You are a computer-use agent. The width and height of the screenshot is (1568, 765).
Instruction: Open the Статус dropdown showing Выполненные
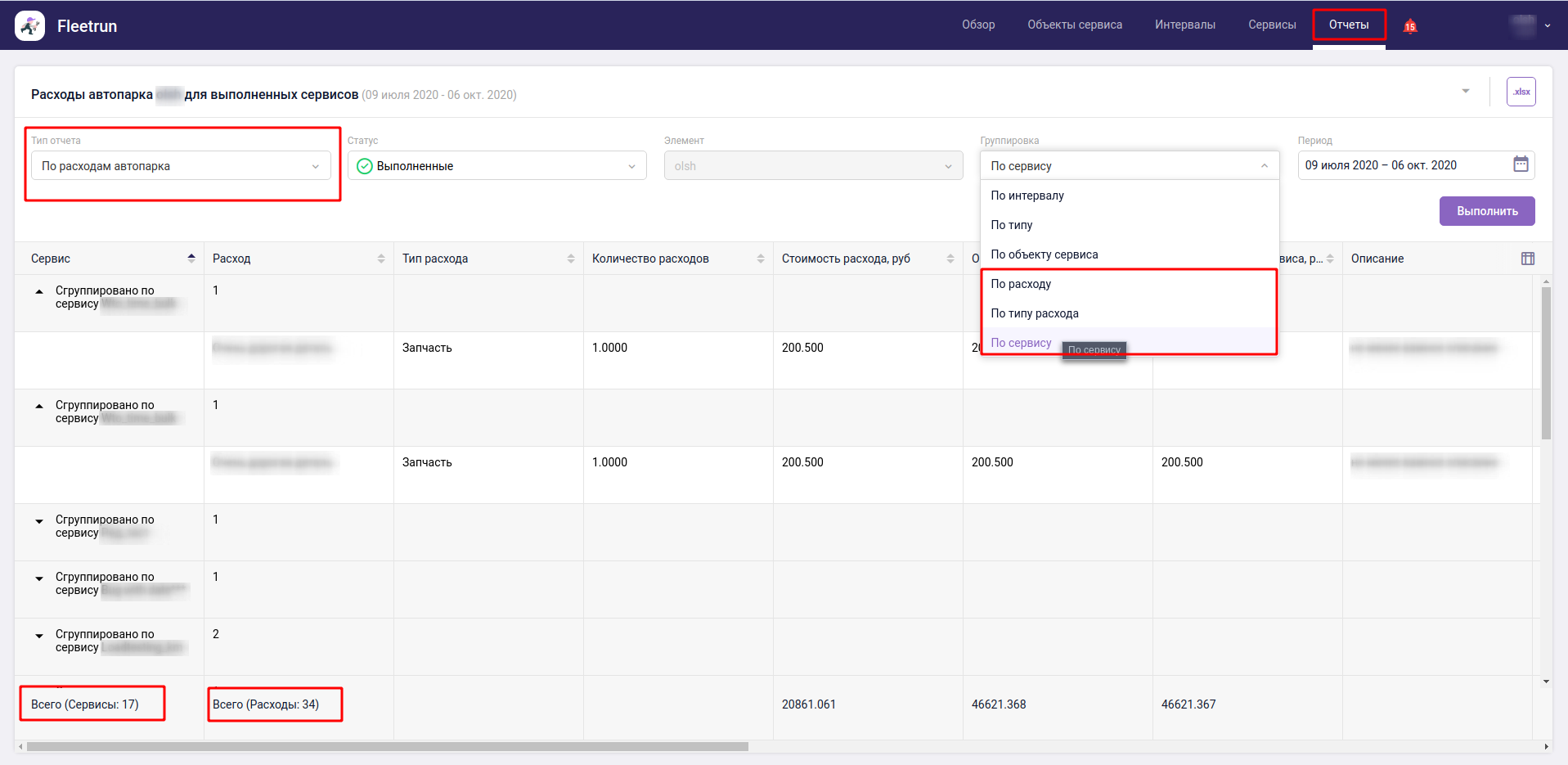(496, 166)
